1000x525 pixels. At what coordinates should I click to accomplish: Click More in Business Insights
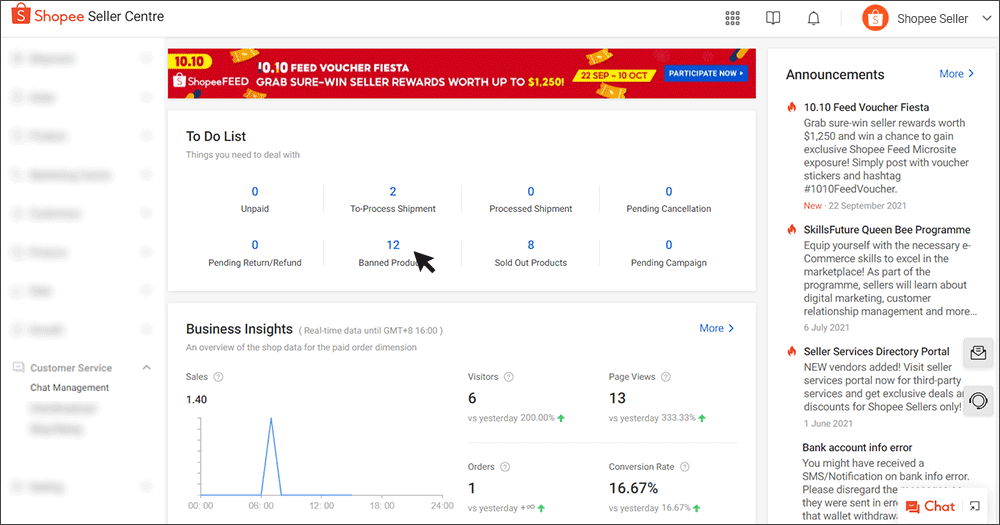pyautogui.click(x=717, y=328)
